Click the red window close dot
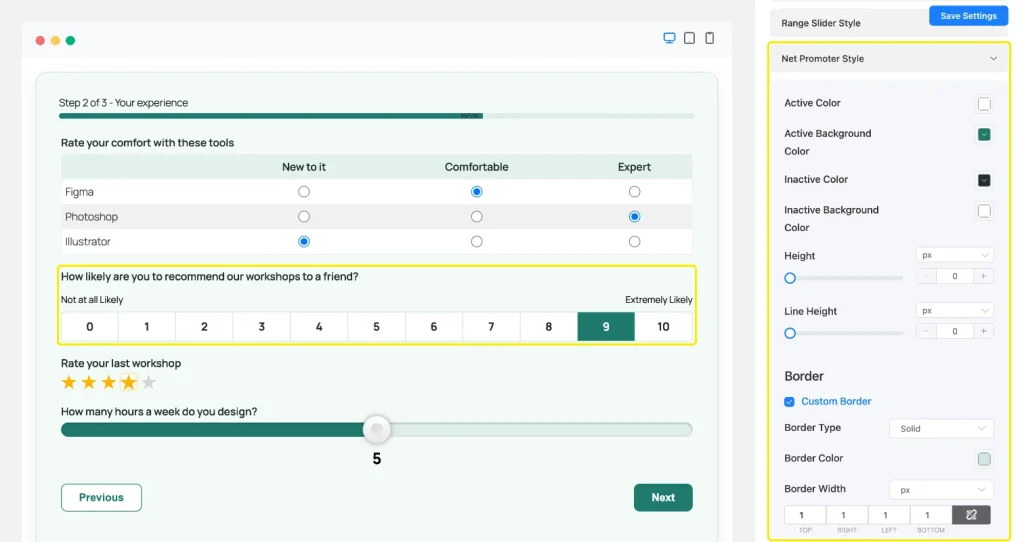This screenshot has height=542, width=1024. click(x=40, y=40)
